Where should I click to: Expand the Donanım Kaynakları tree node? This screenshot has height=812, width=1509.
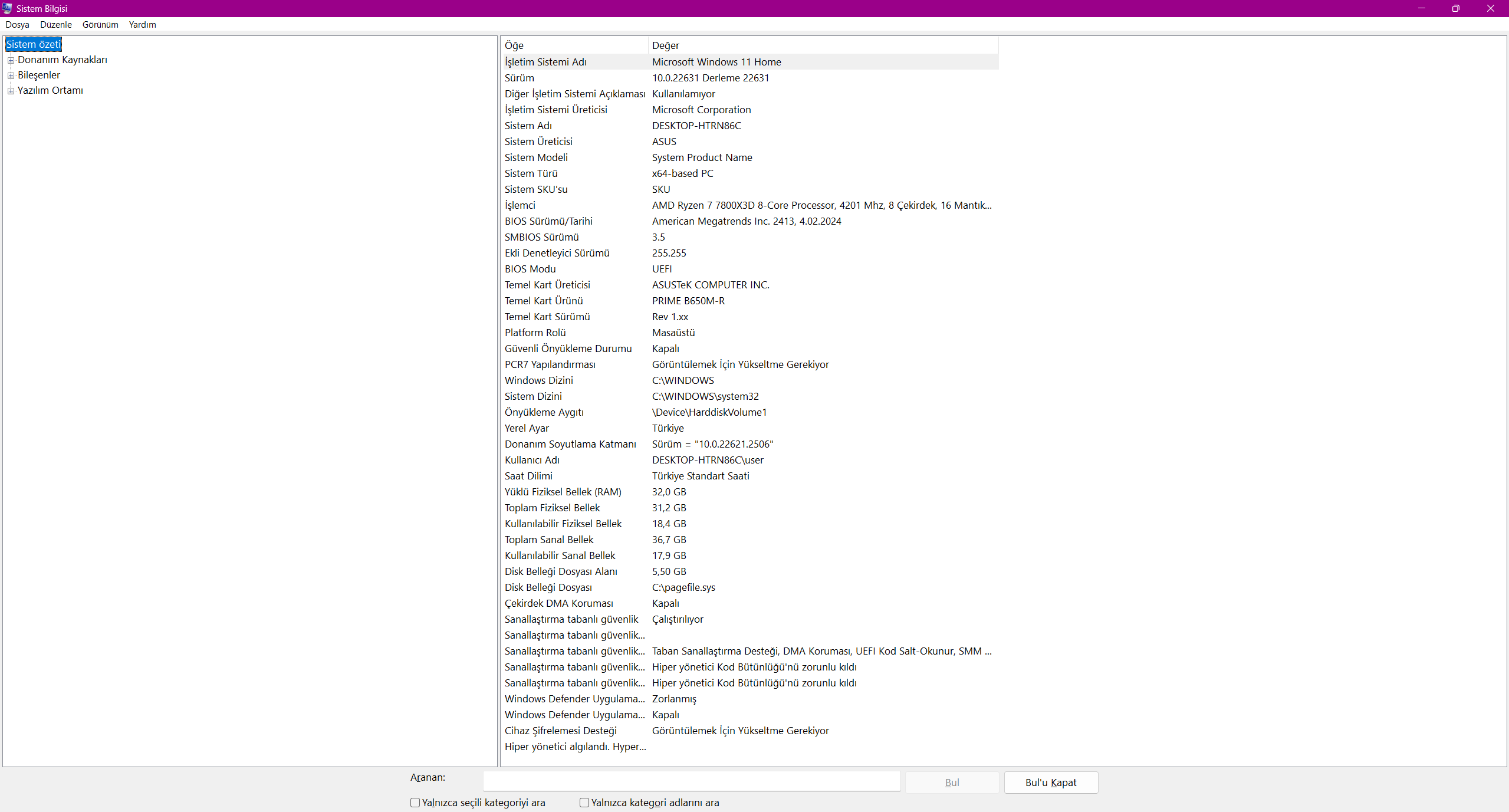coord(11,60)
